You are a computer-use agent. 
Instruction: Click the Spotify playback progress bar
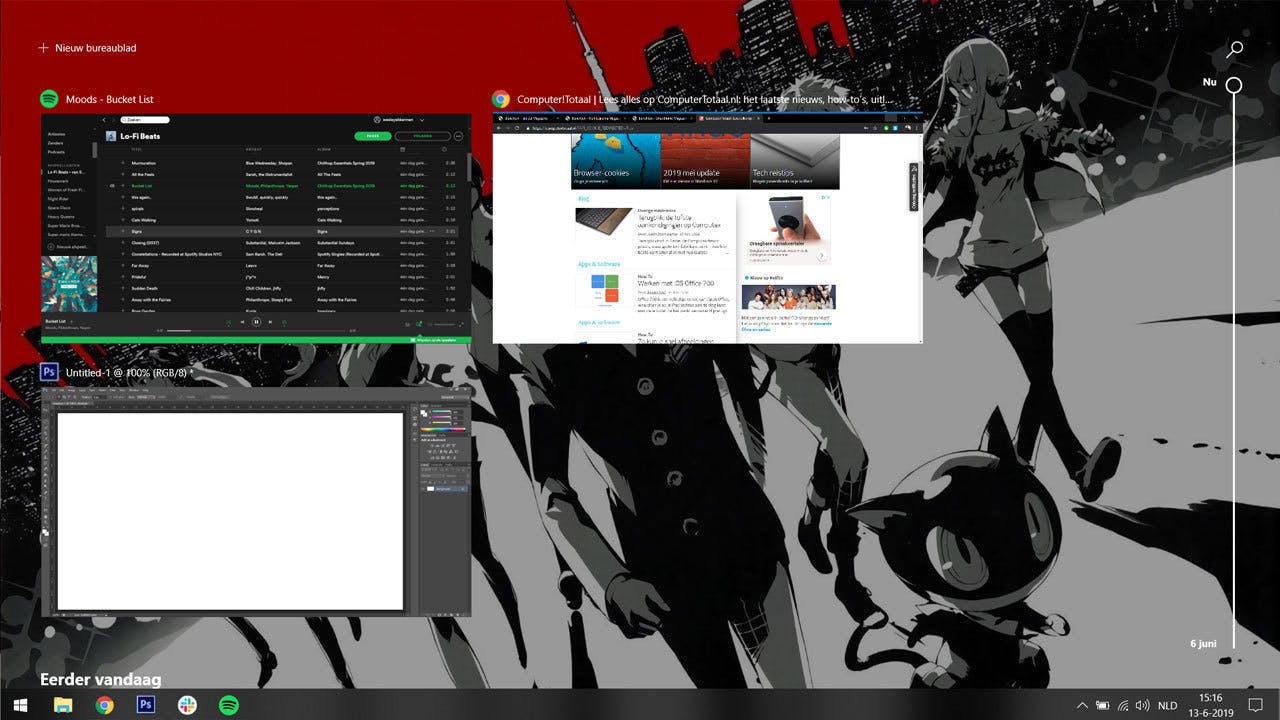(255, 330)
